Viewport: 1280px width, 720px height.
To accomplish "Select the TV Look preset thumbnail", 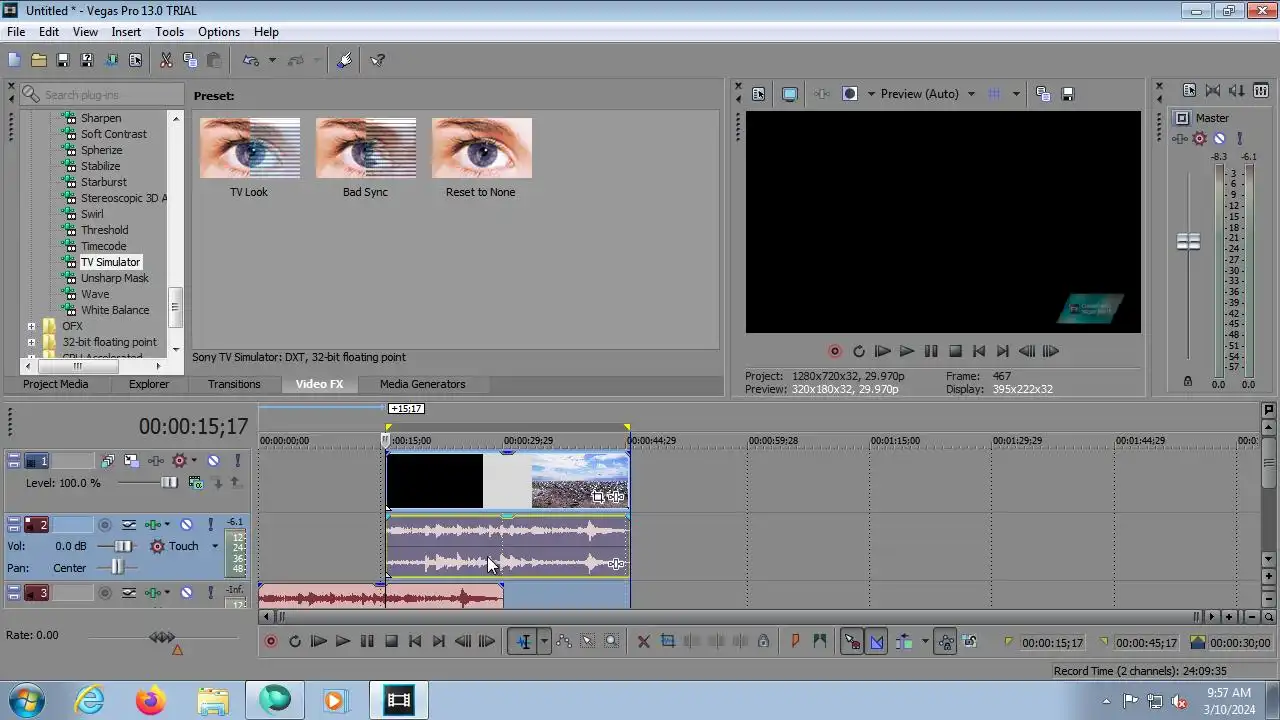I will click(x=249, y=148).
